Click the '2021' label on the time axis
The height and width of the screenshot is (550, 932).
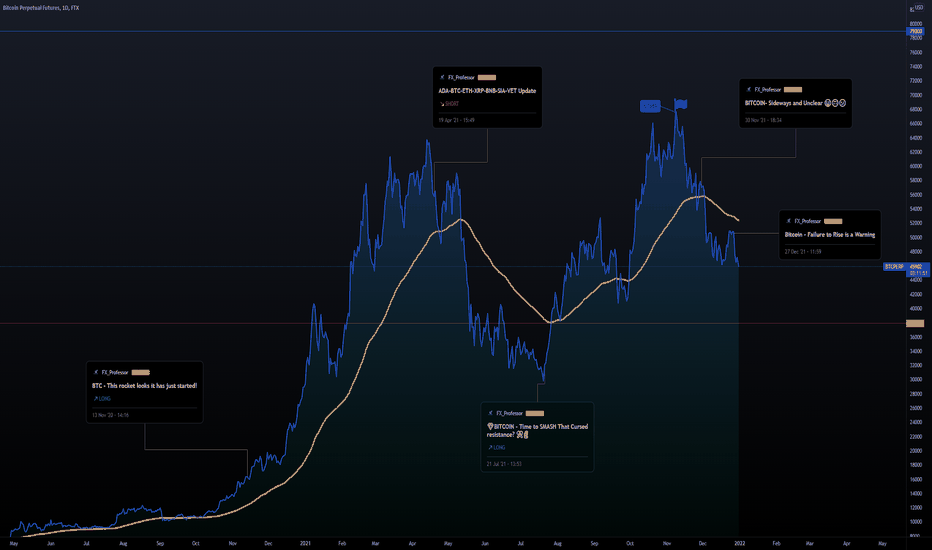click(305, 543)
